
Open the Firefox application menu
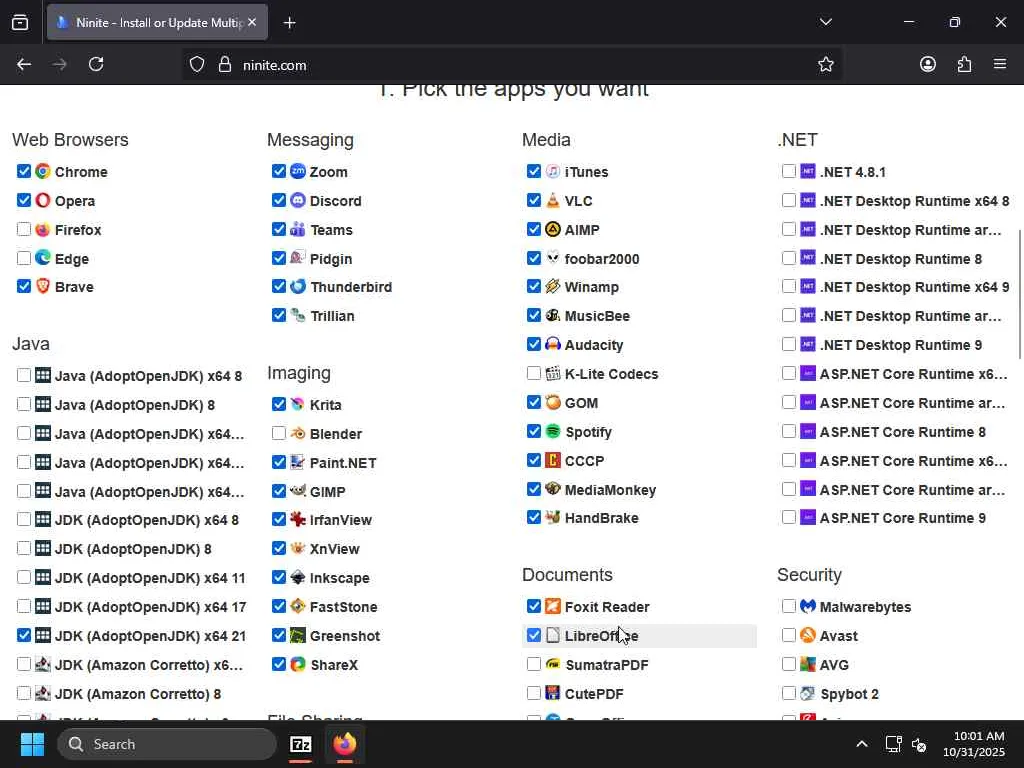point(1000,64)
